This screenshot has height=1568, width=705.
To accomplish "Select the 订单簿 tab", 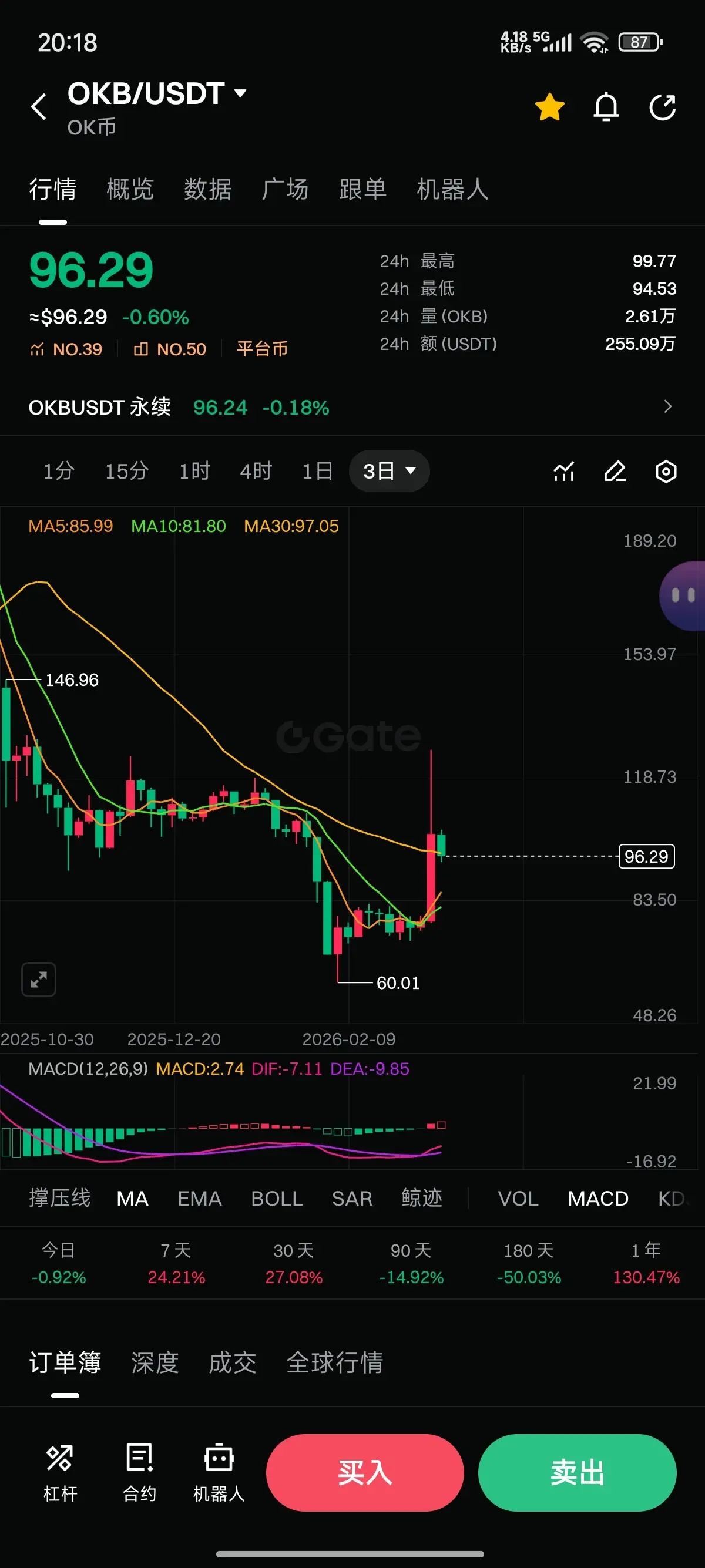I will tap(65, 1362).
